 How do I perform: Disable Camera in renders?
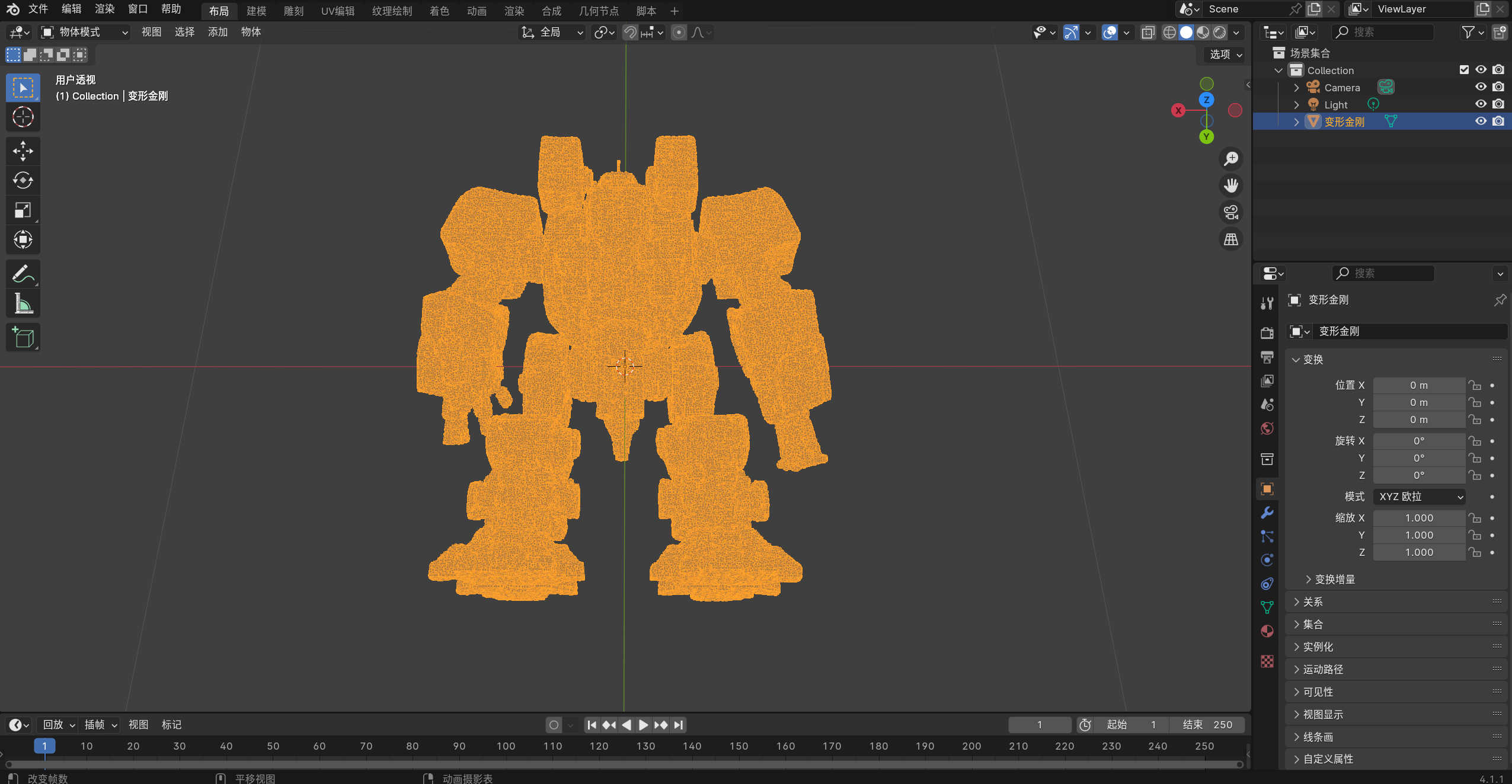tap(1498, 87)
